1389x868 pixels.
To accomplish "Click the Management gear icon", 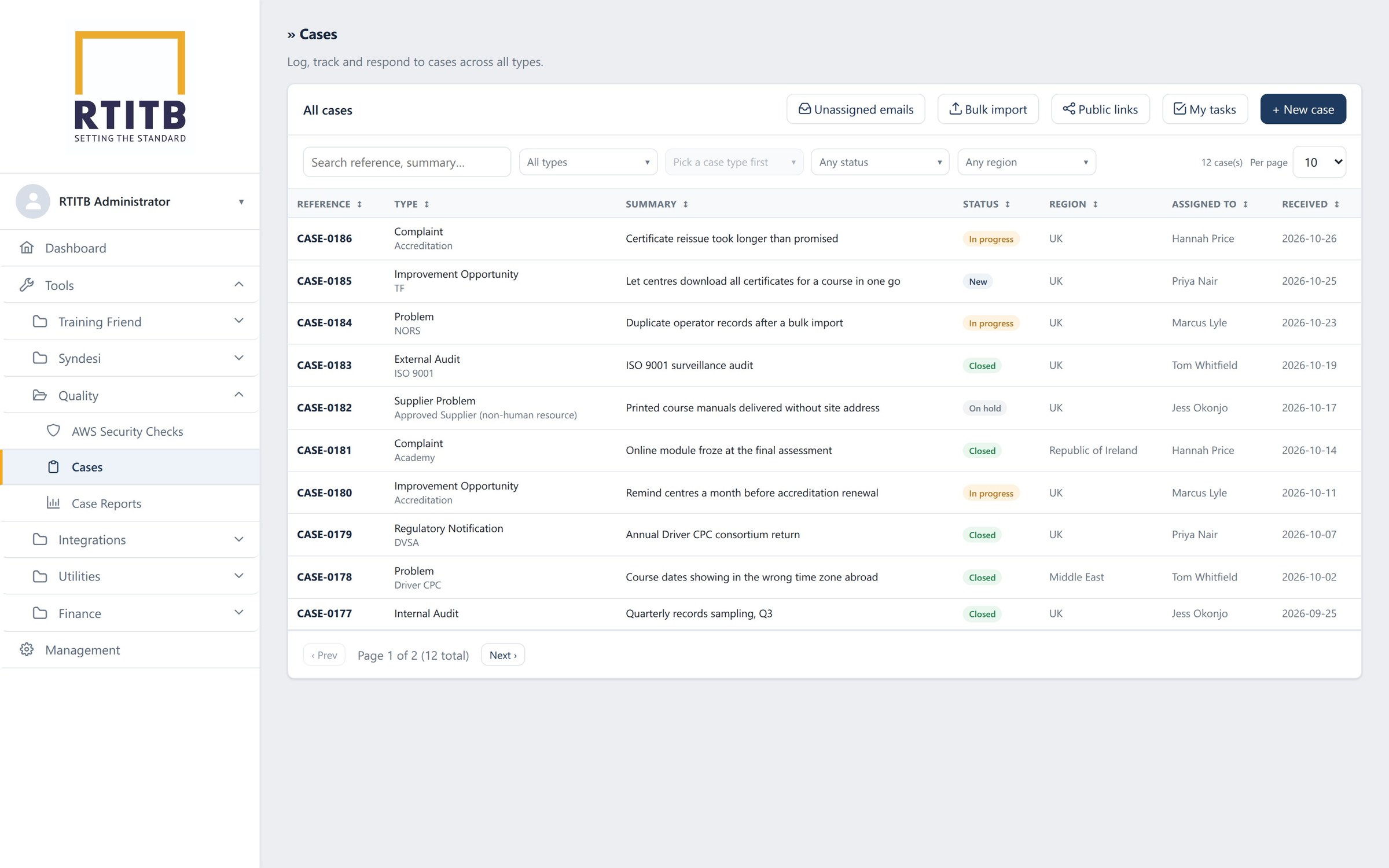I will [27, 649].
